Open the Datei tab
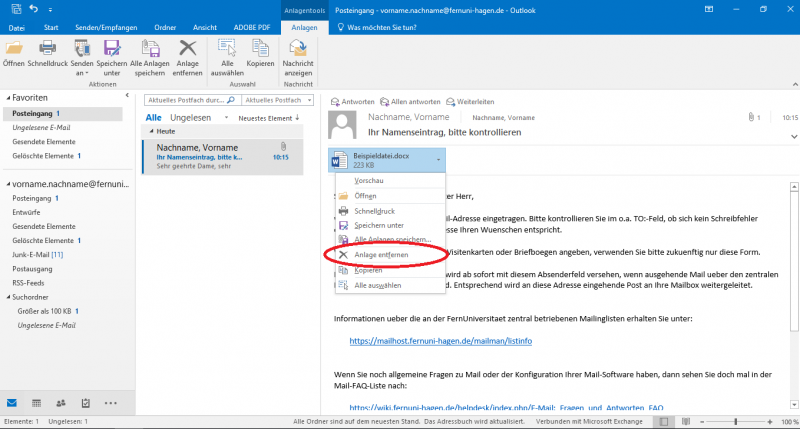 tap(17, 28)
